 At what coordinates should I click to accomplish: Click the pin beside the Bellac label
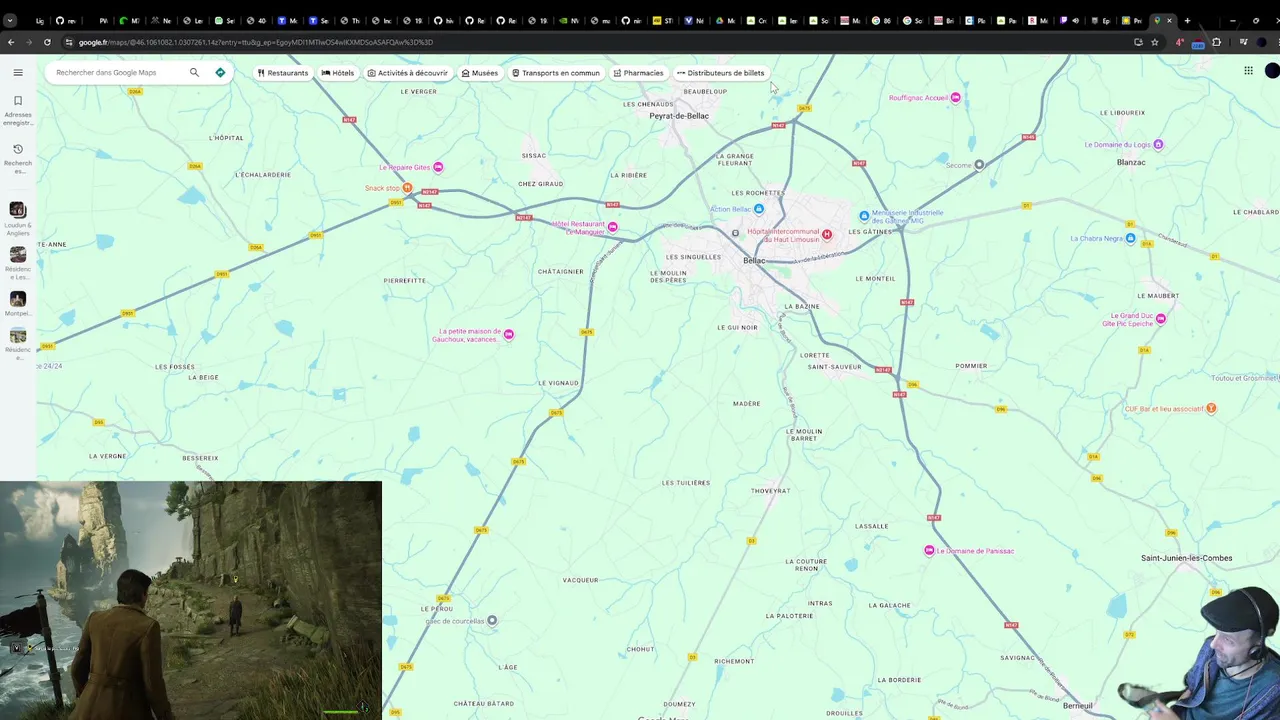pos(735,233)
